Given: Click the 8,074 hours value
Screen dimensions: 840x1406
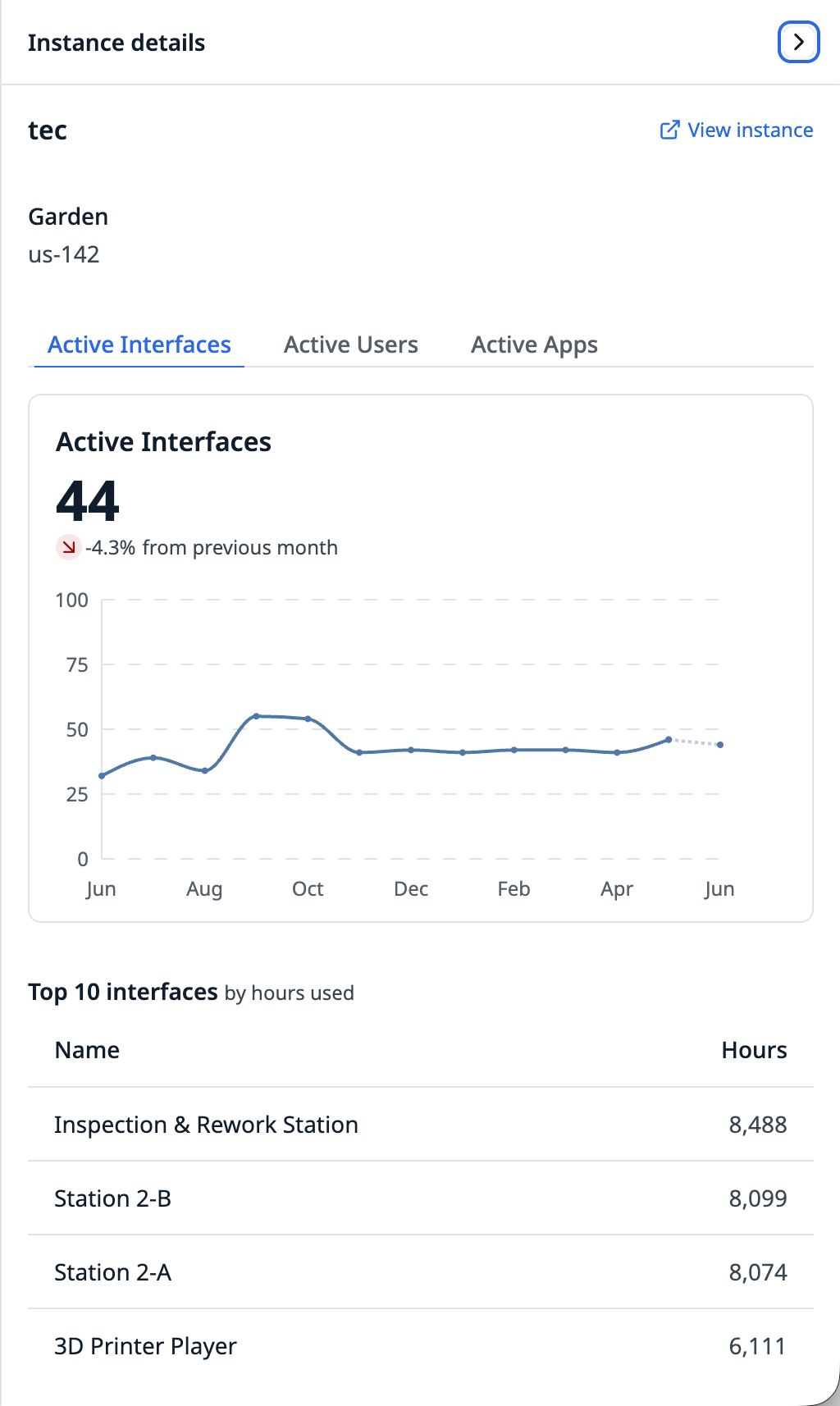Looking at the screenshot, I should tap(758, 1272).
